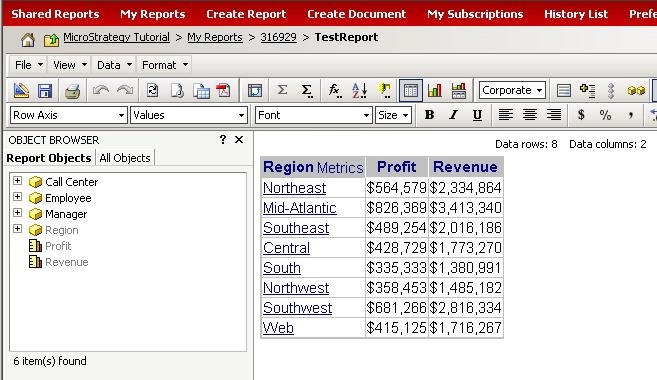The height and width of the screenshot is (380, 657).
Task: Open the Design mode icon
Action: [21, 90]
